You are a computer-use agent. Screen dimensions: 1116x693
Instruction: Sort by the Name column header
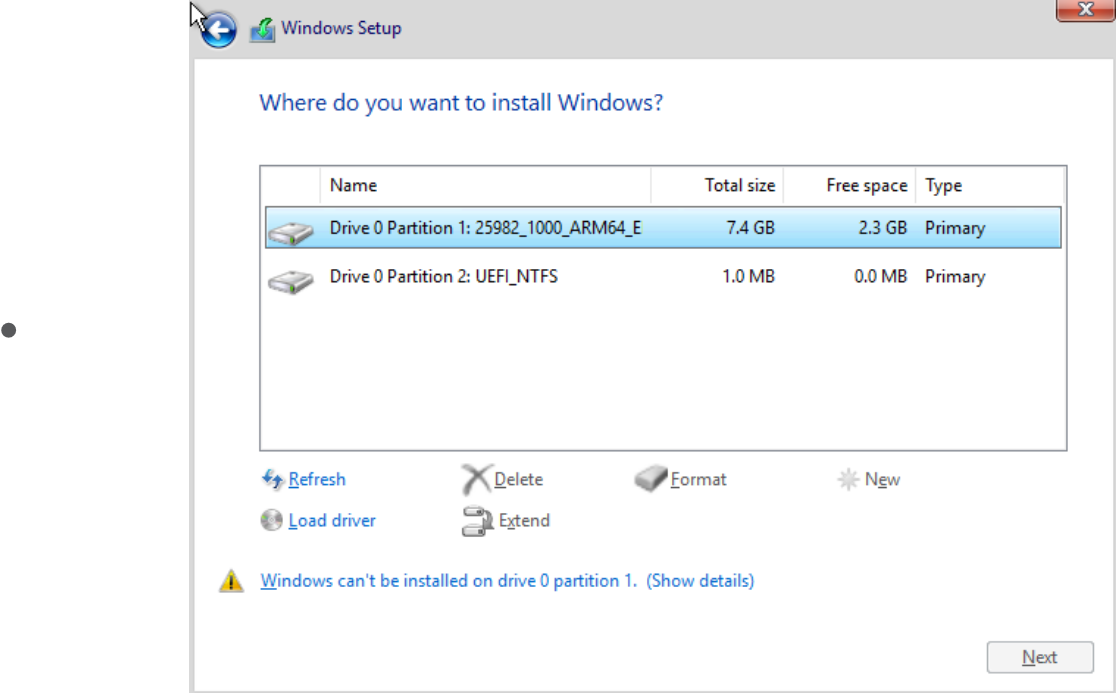pyautogui.click(x=485, y=186)
